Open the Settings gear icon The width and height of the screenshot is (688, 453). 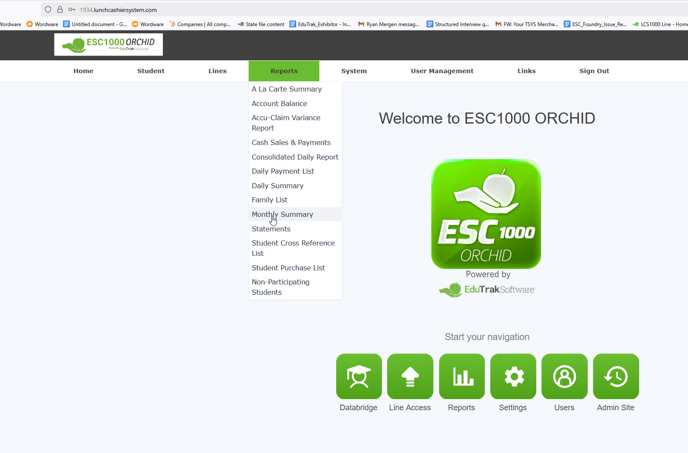click(513, 376)
